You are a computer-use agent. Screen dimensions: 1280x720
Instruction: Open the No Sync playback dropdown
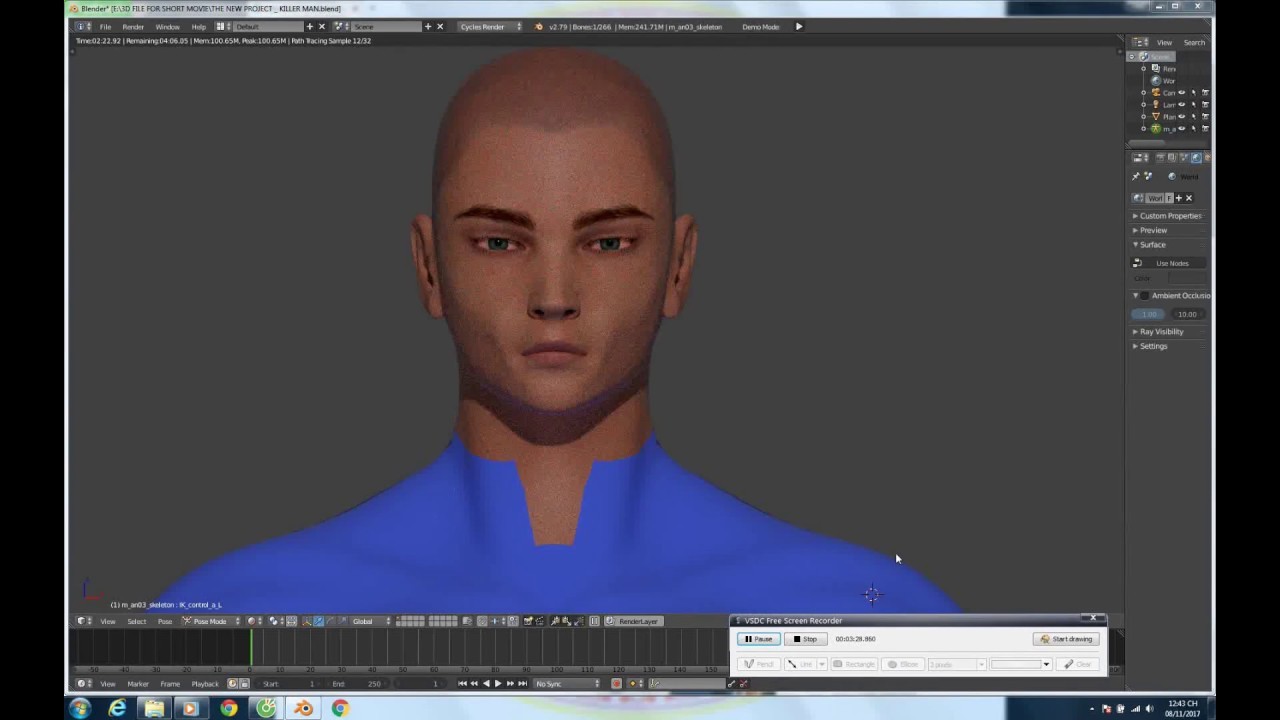coord(567,684)
